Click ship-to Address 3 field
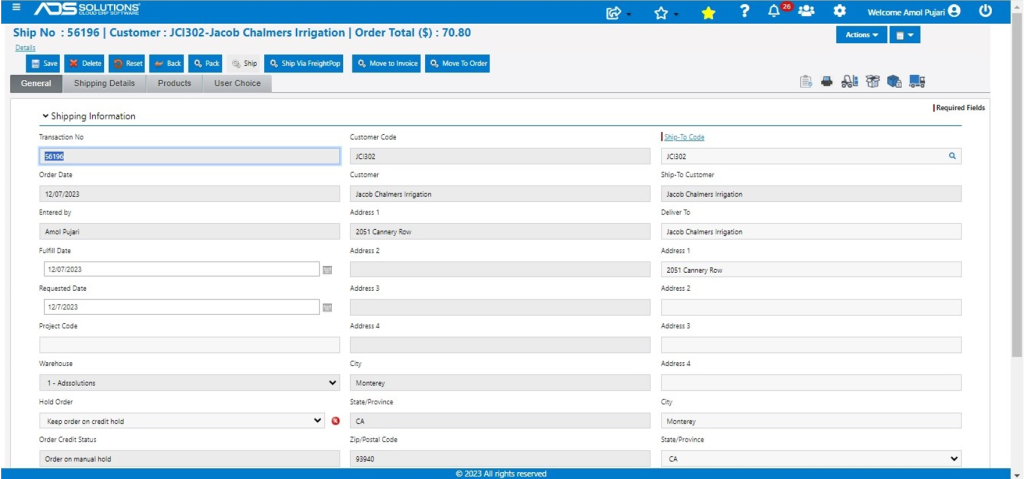This screenshot has height=479, width=1024. point(811,345)
